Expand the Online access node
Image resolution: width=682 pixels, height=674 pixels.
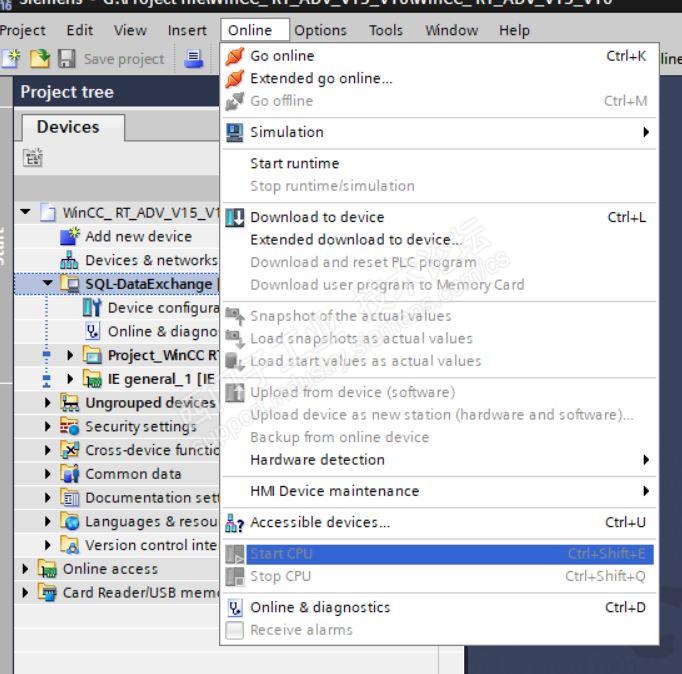click(25, 569)
